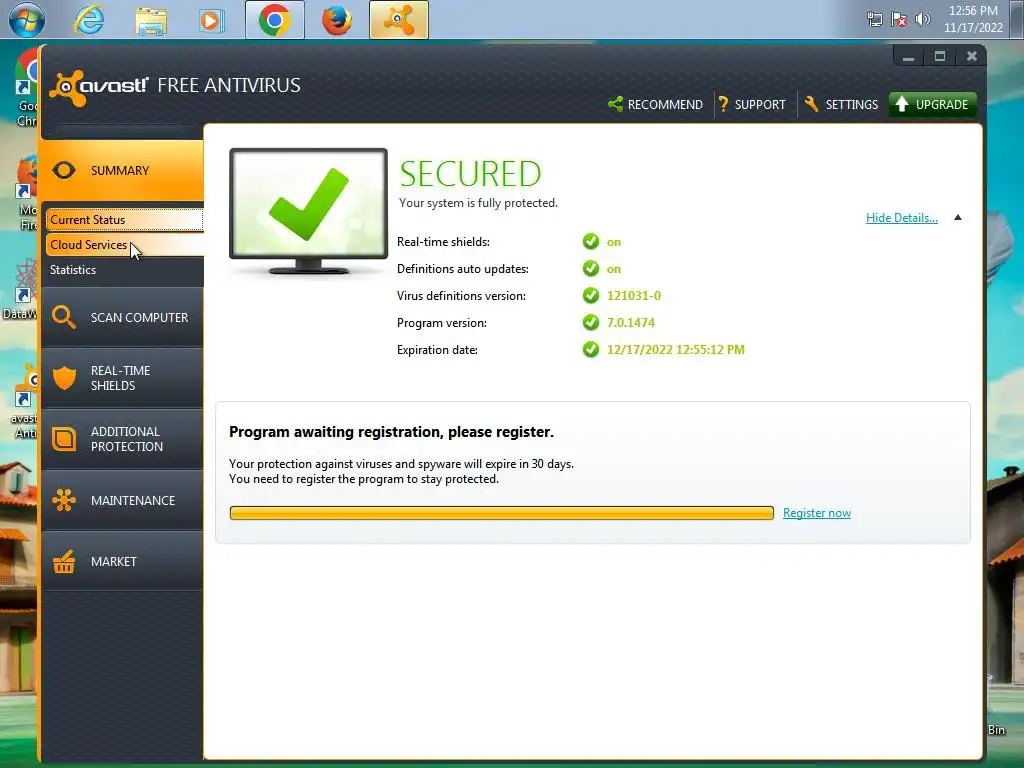Screen dimensions: 1024x768
Task: Click the secured monitor checkmark image
Action: coord(308,210)
